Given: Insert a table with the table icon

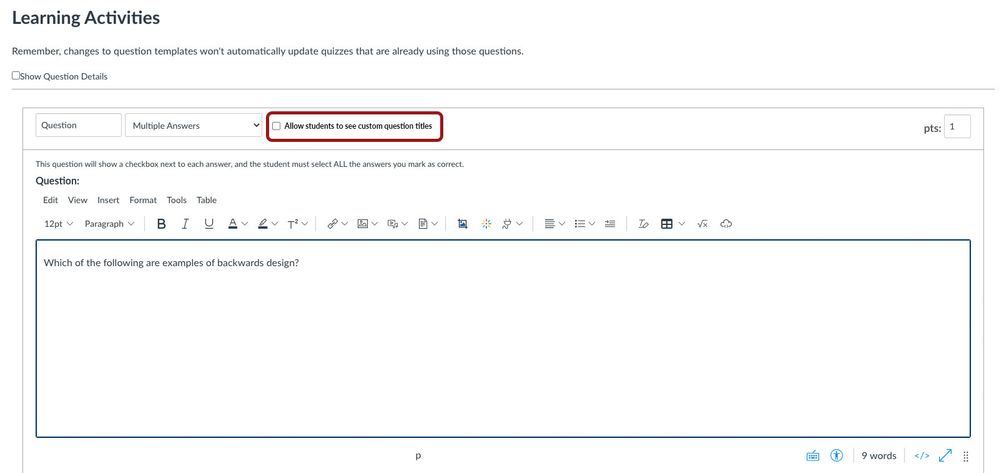Looking at the screenshot, I should click(667, 224).
